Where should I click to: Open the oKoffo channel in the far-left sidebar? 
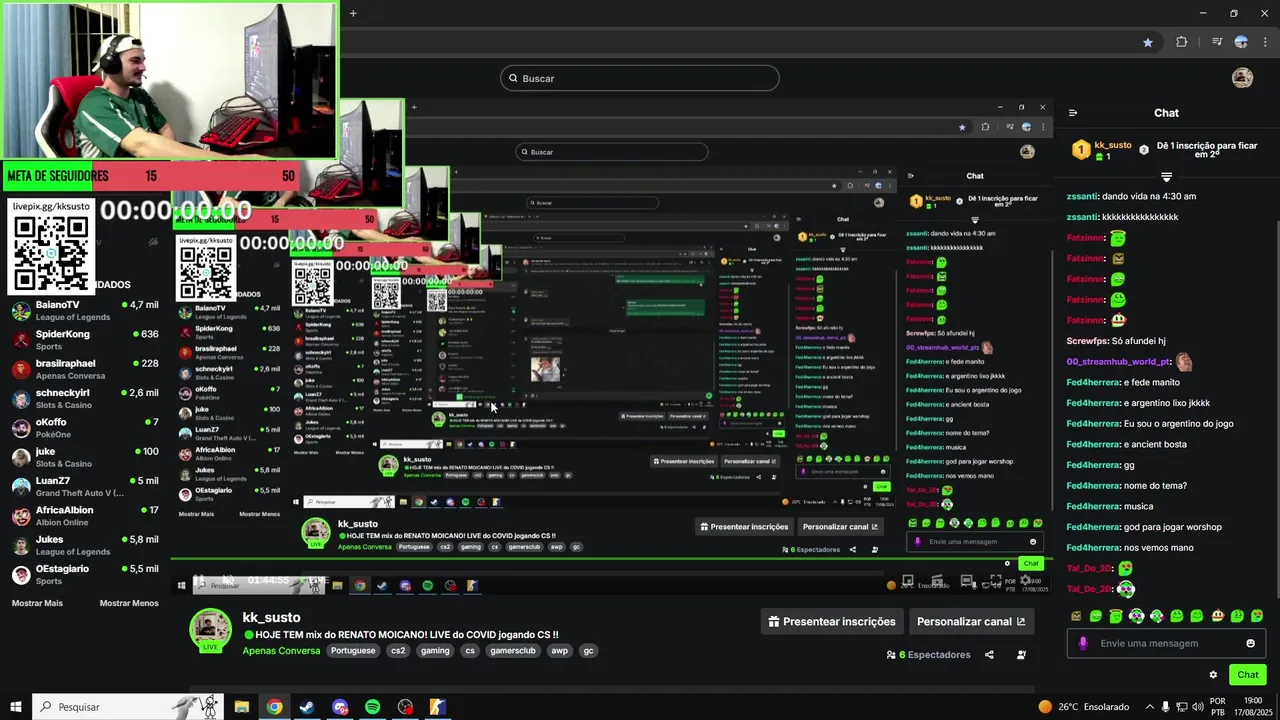point(85,428)
